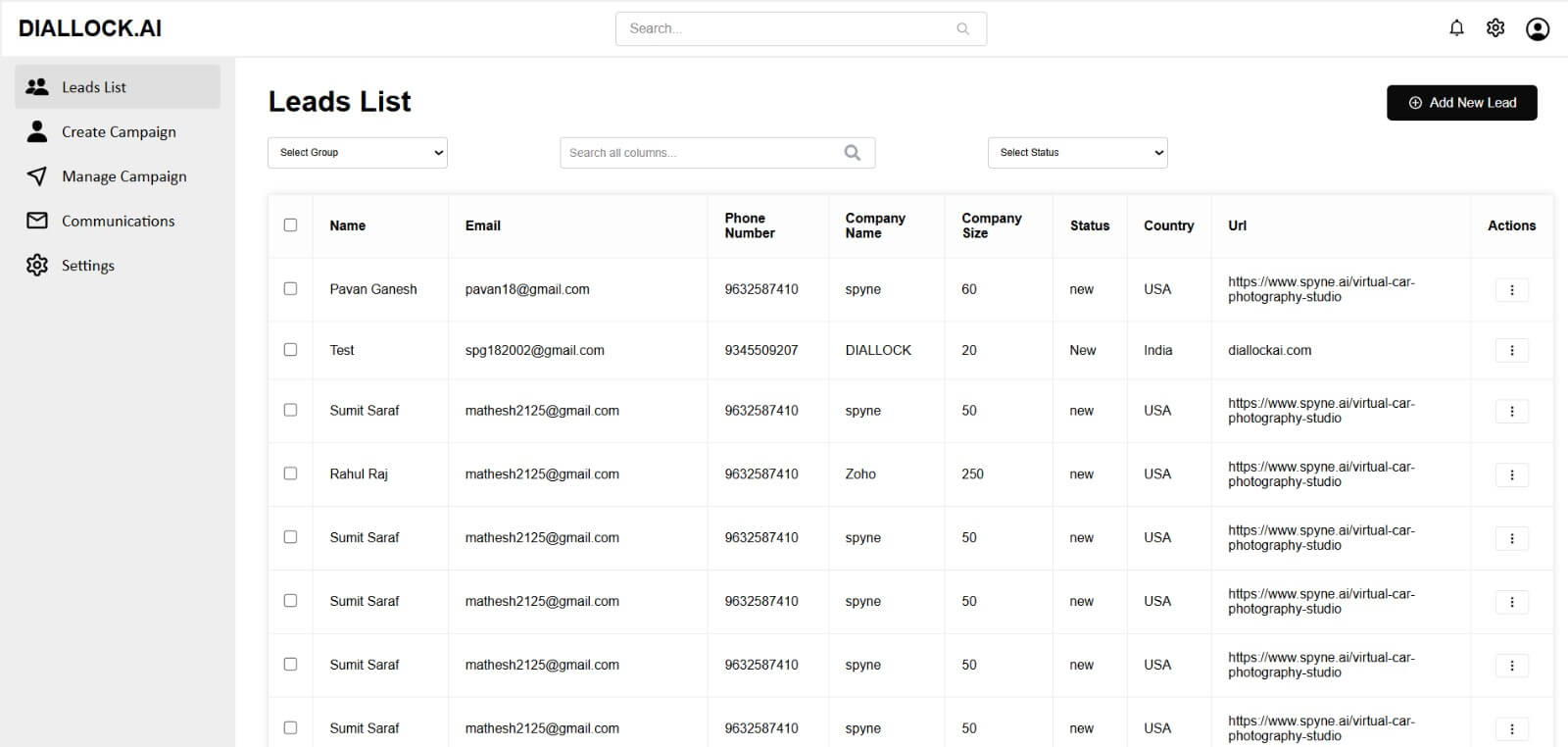The image size is (1568, 747).
Task: Open Rahul Raj's spyne.ai URL
Action: 1321,474
